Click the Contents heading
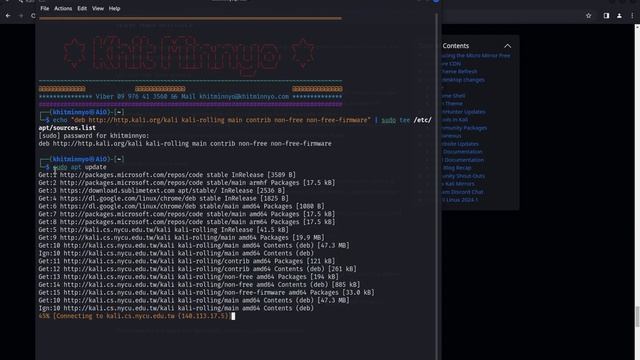This screenshot has width=640, height=360. (456, 46)
